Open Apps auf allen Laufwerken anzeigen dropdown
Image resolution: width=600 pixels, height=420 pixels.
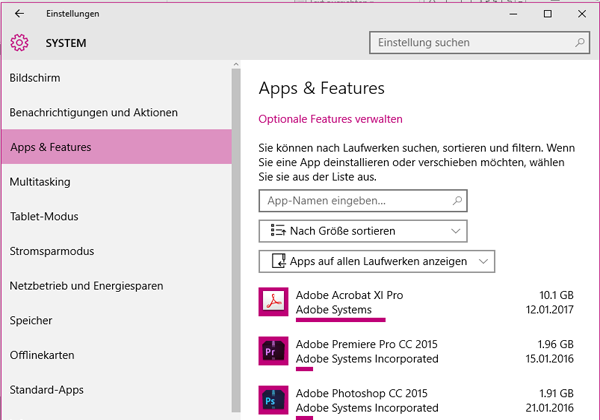click(x=377, y=262)
